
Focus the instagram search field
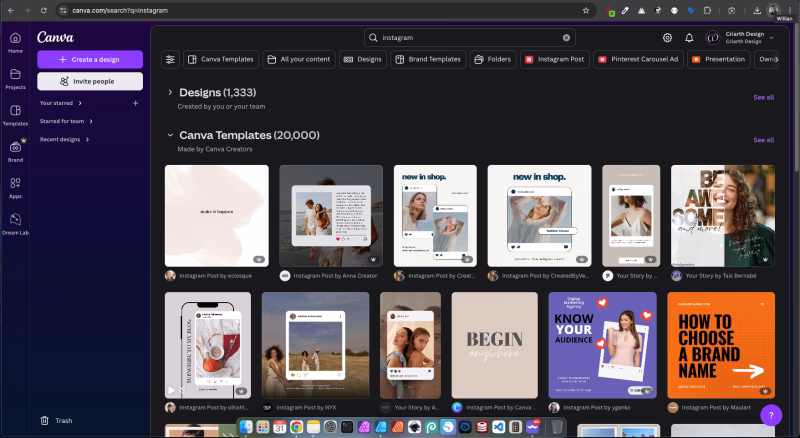469,37
